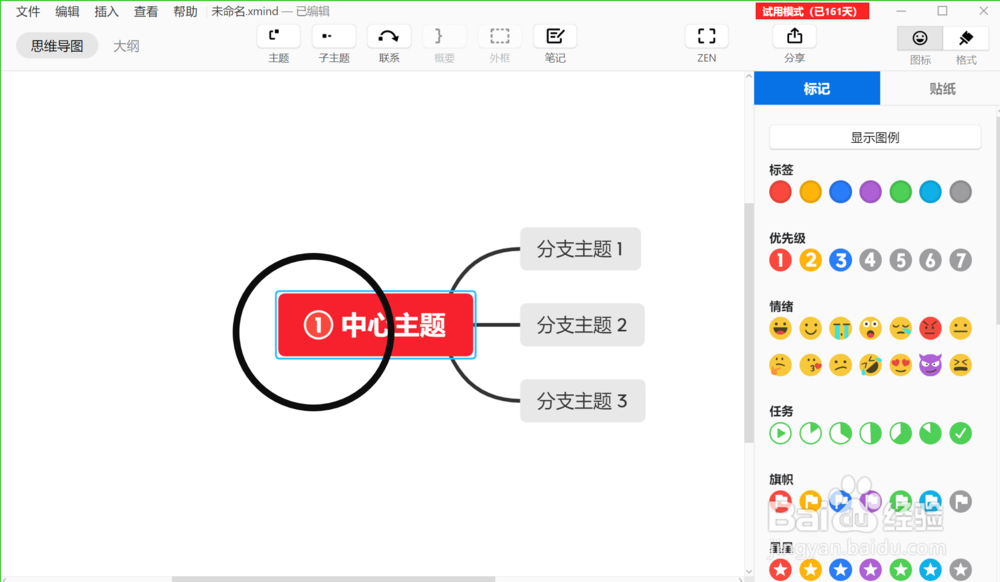Viewport: 1000px width, 582px height.
Task: Click the red trial mode 试用模式 badge
Action: click(812, 11)
